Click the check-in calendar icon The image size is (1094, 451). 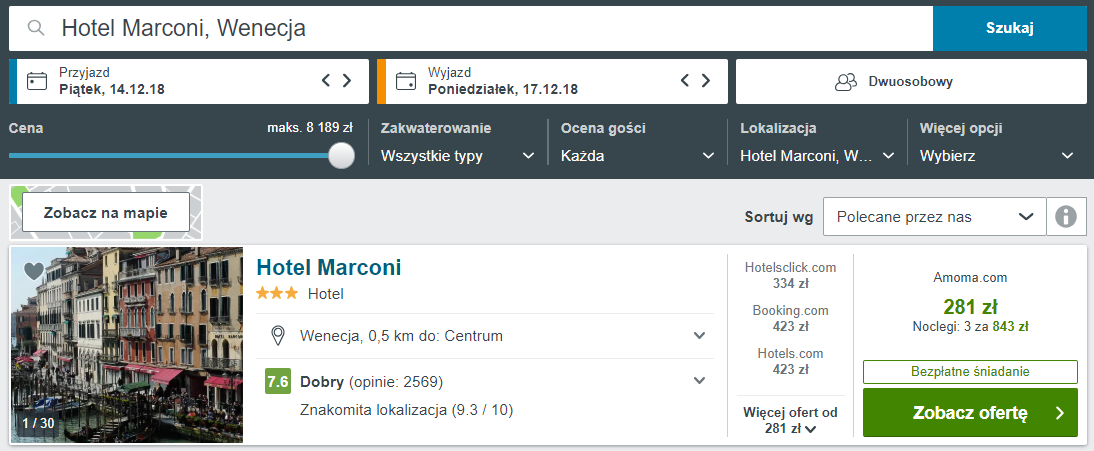pos(37,81)
